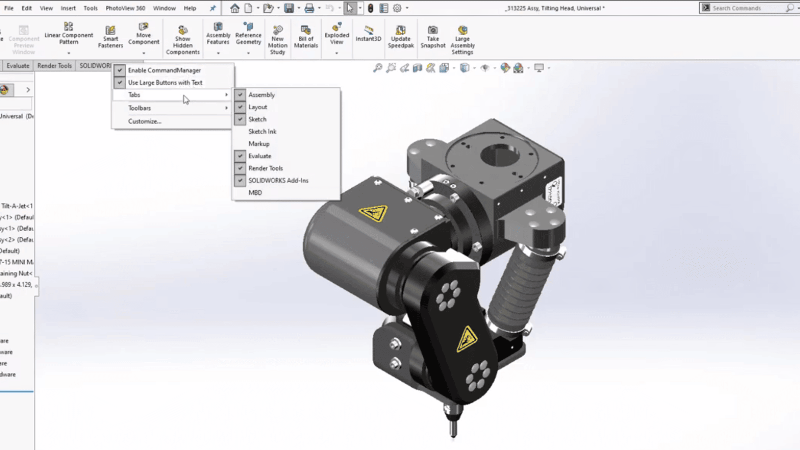Click the Smart Fasteners tool
This screenshot has width=800, height=450.
point(110,34)
